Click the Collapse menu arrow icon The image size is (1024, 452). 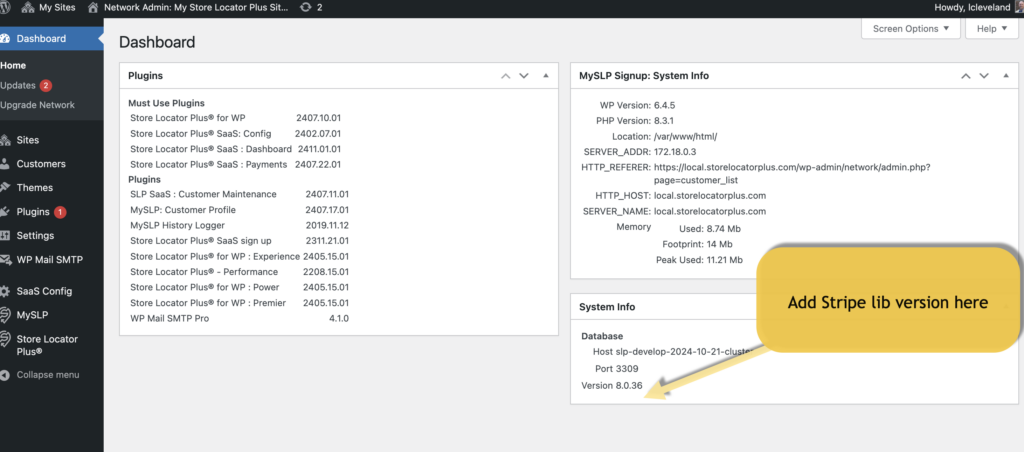point(5,375)
